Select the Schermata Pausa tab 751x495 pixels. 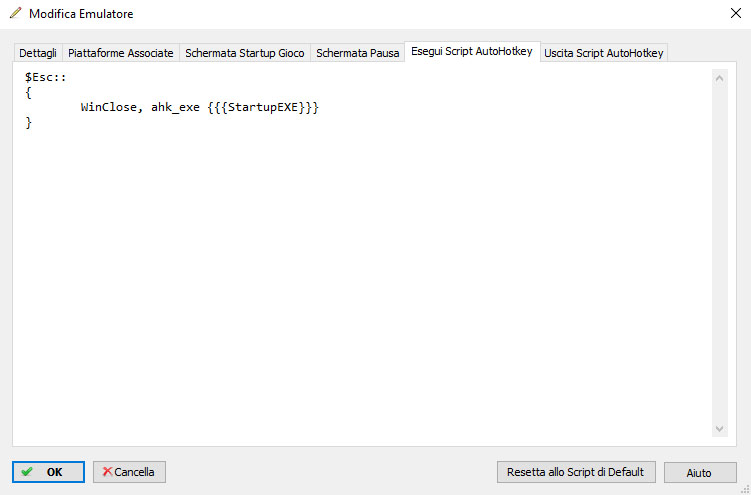[x=357, y=53]
